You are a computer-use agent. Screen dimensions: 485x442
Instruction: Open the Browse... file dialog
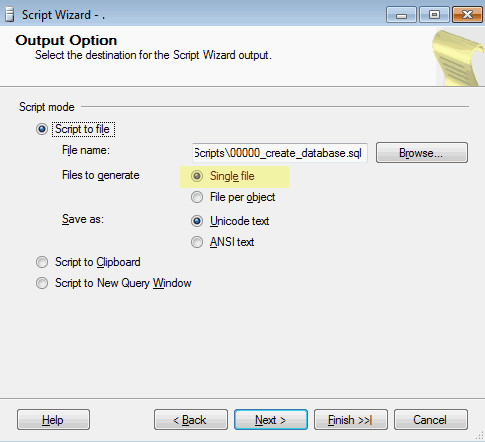pyautogui.click(x=422, y=153)
